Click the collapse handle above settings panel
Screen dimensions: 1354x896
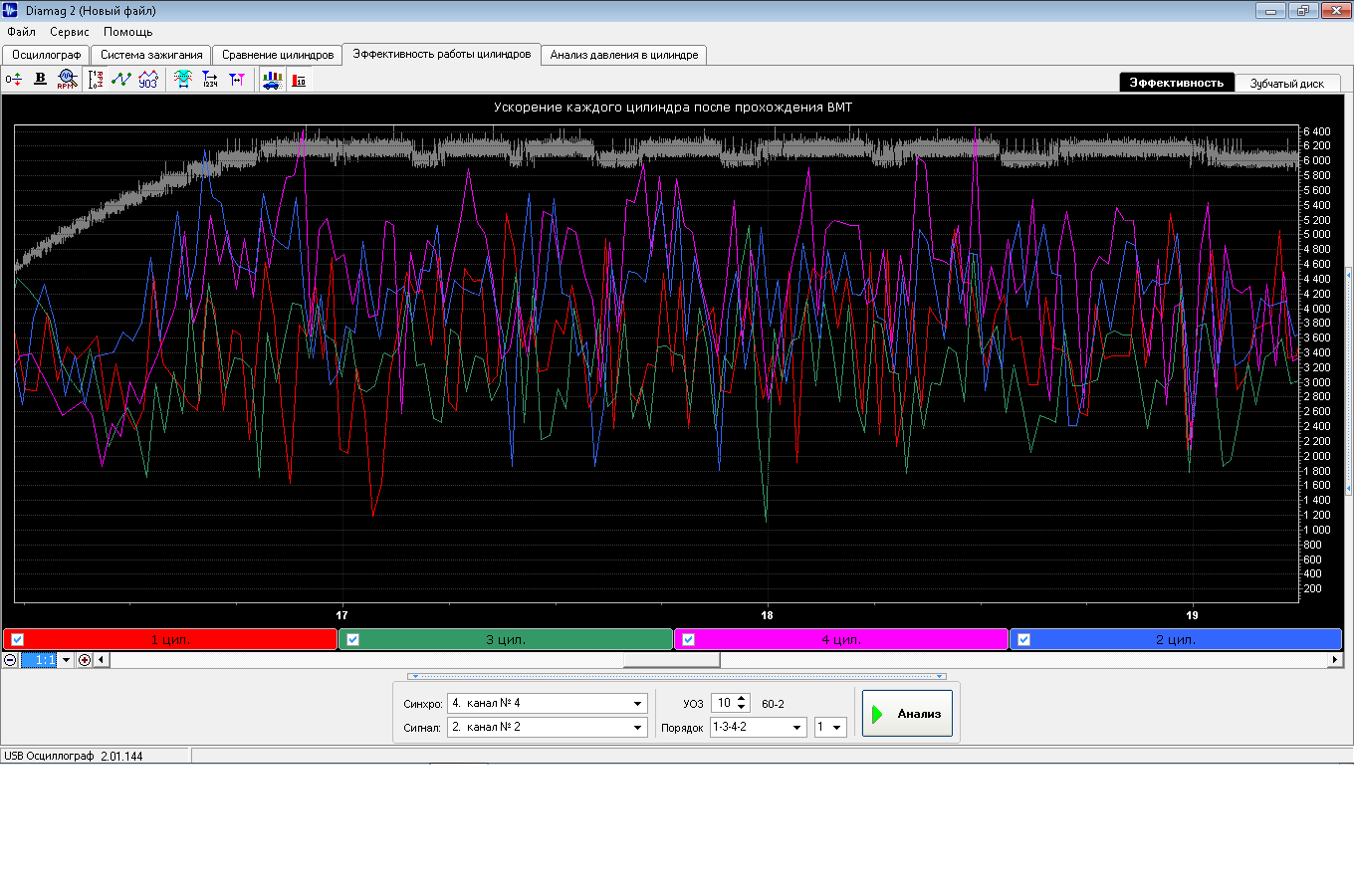tap(676, 676)
